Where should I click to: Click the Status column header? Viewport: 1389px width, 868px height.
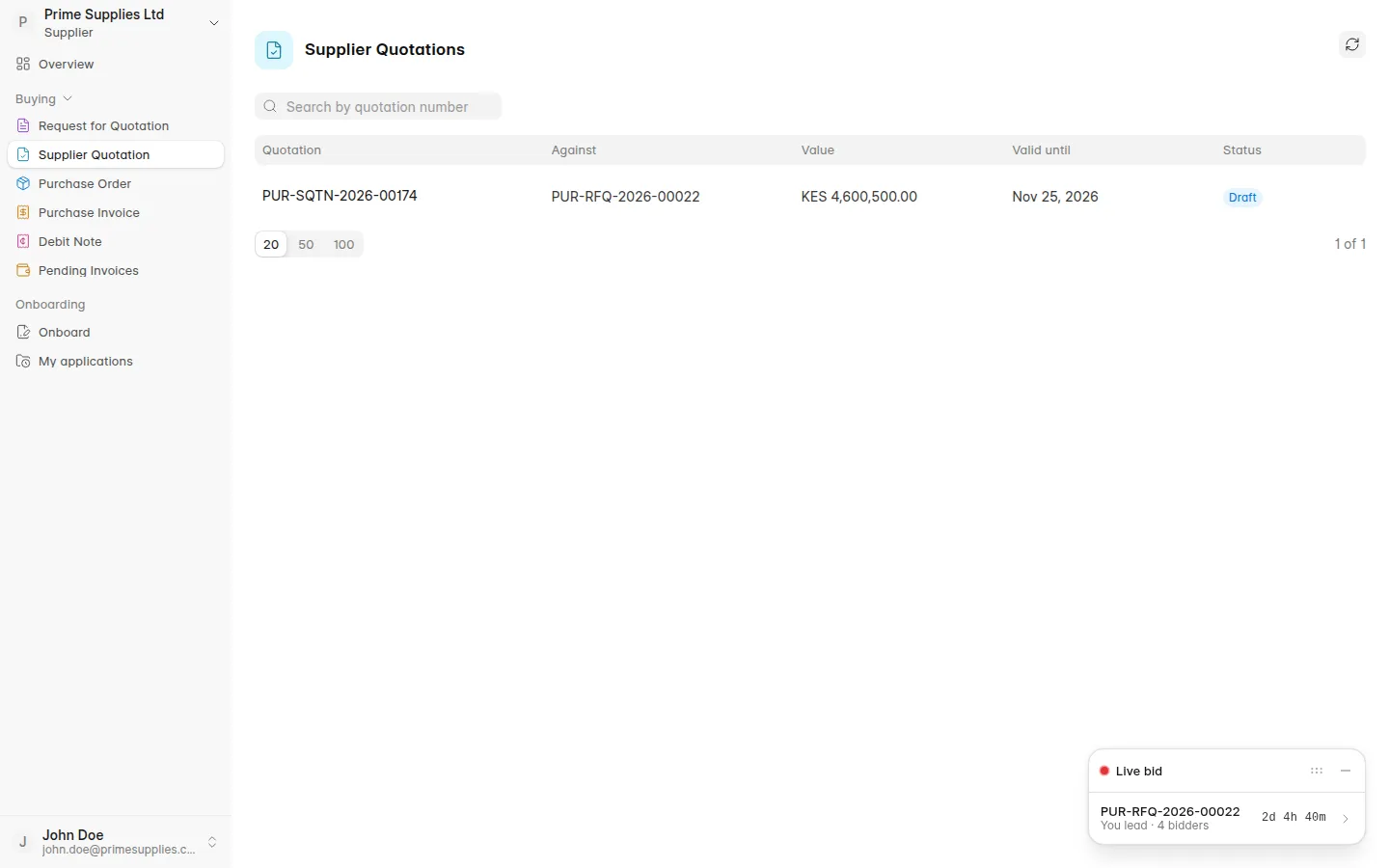tap(1242, 150)
